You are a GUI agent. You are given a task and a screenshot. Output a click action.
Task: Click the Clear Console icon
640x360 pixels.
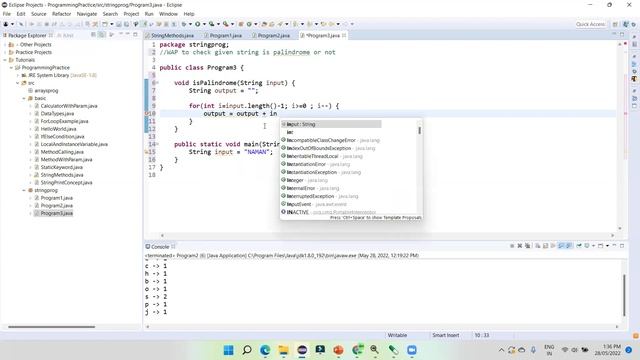(x=538, y=246)
